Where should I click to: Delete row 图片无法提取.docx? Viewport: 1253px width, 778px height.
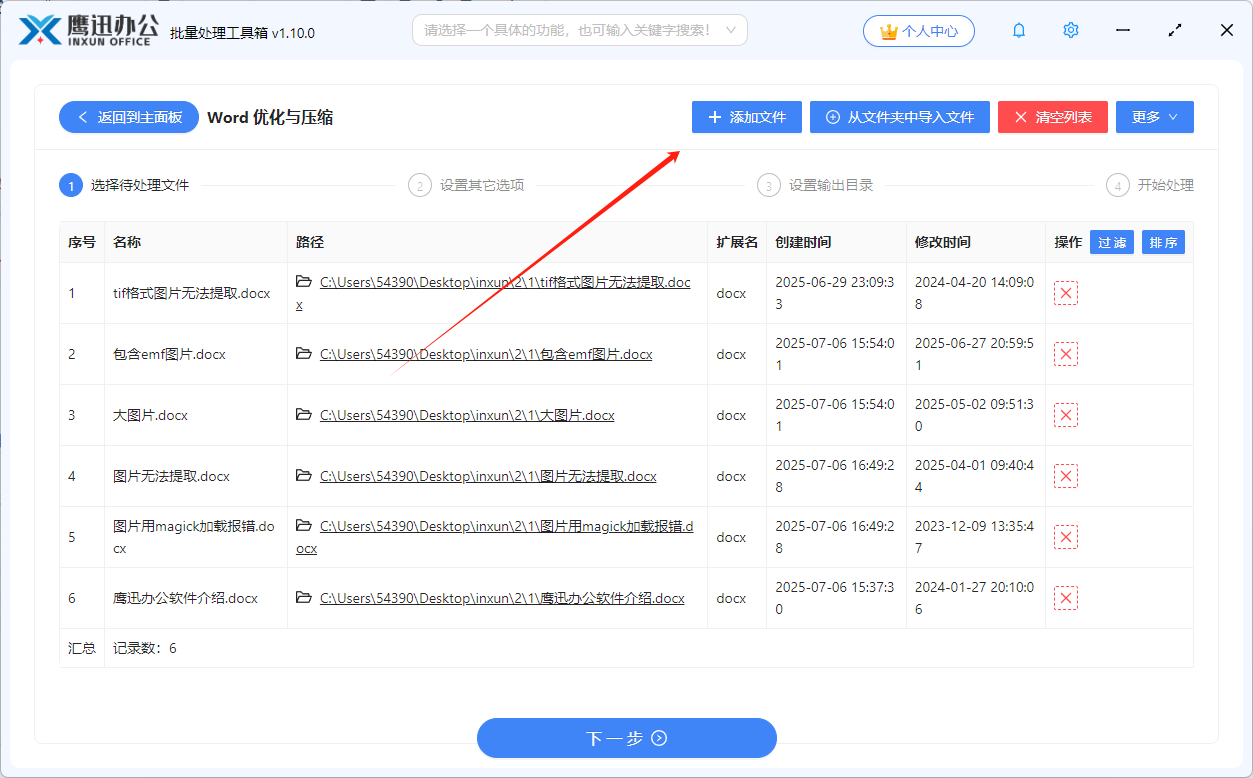[x=1066, y=476]
